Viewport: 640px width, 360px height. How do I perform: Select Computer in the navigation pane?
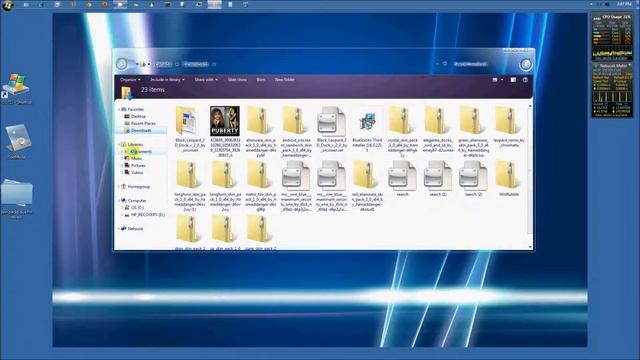137,201
